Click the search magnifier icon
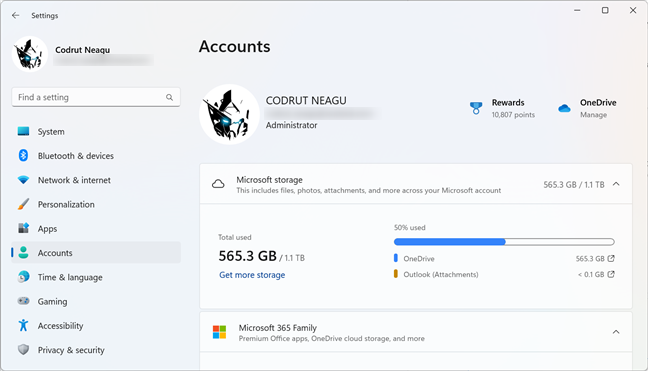This screenshot has height=371, width=648. click(169, 97)
